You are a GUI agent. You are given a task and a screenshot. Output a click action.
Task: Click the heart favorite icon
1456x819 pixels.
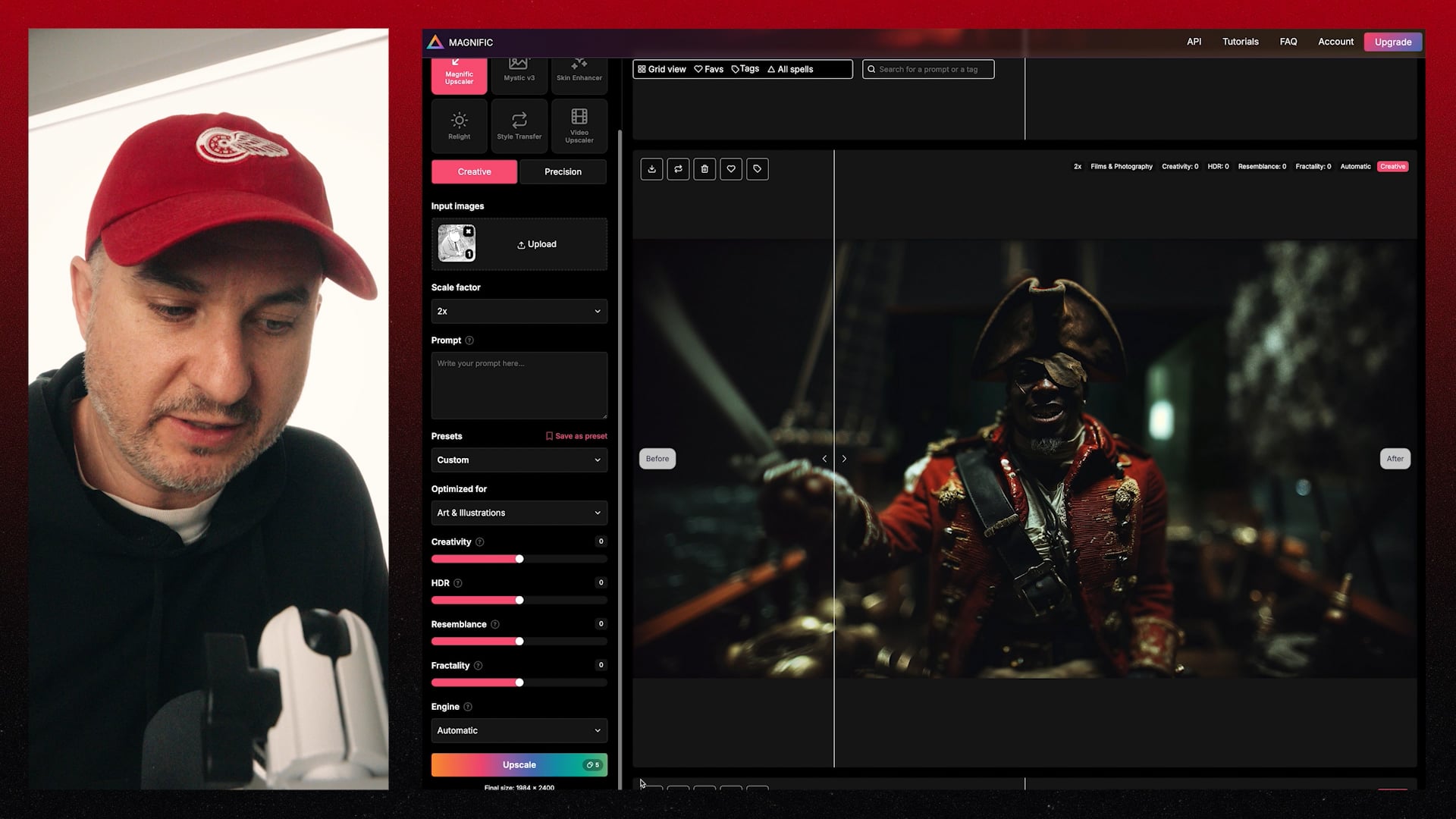click(x=731, y=169)
